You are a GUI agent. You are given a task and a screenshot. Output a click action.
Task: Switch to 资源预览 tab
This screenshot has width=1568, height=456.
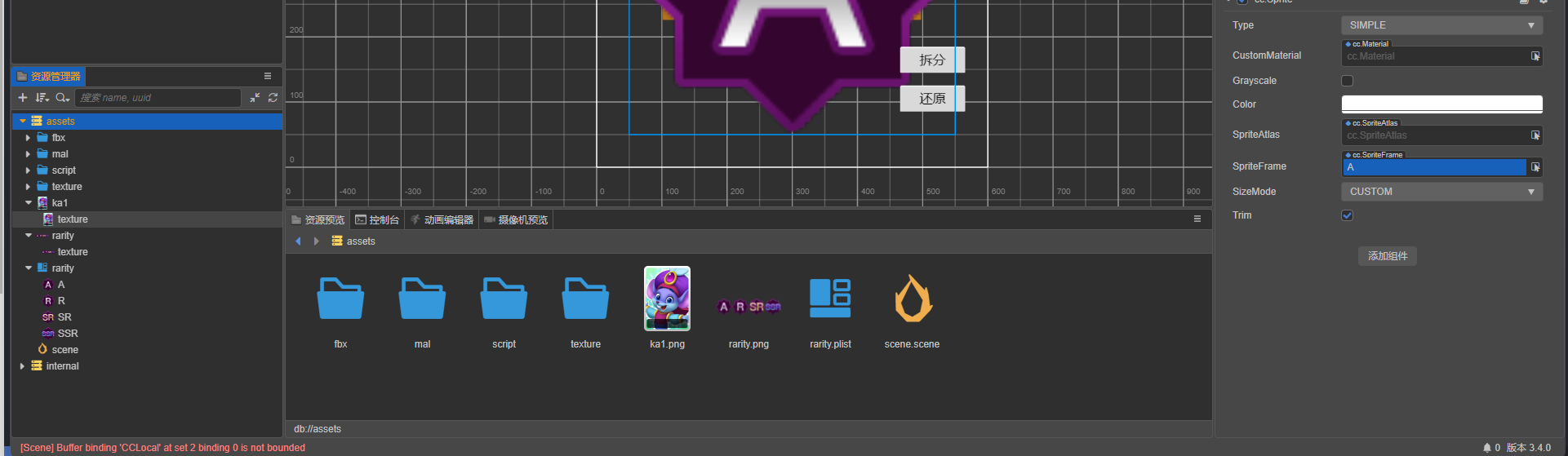(x=318, y=219)
